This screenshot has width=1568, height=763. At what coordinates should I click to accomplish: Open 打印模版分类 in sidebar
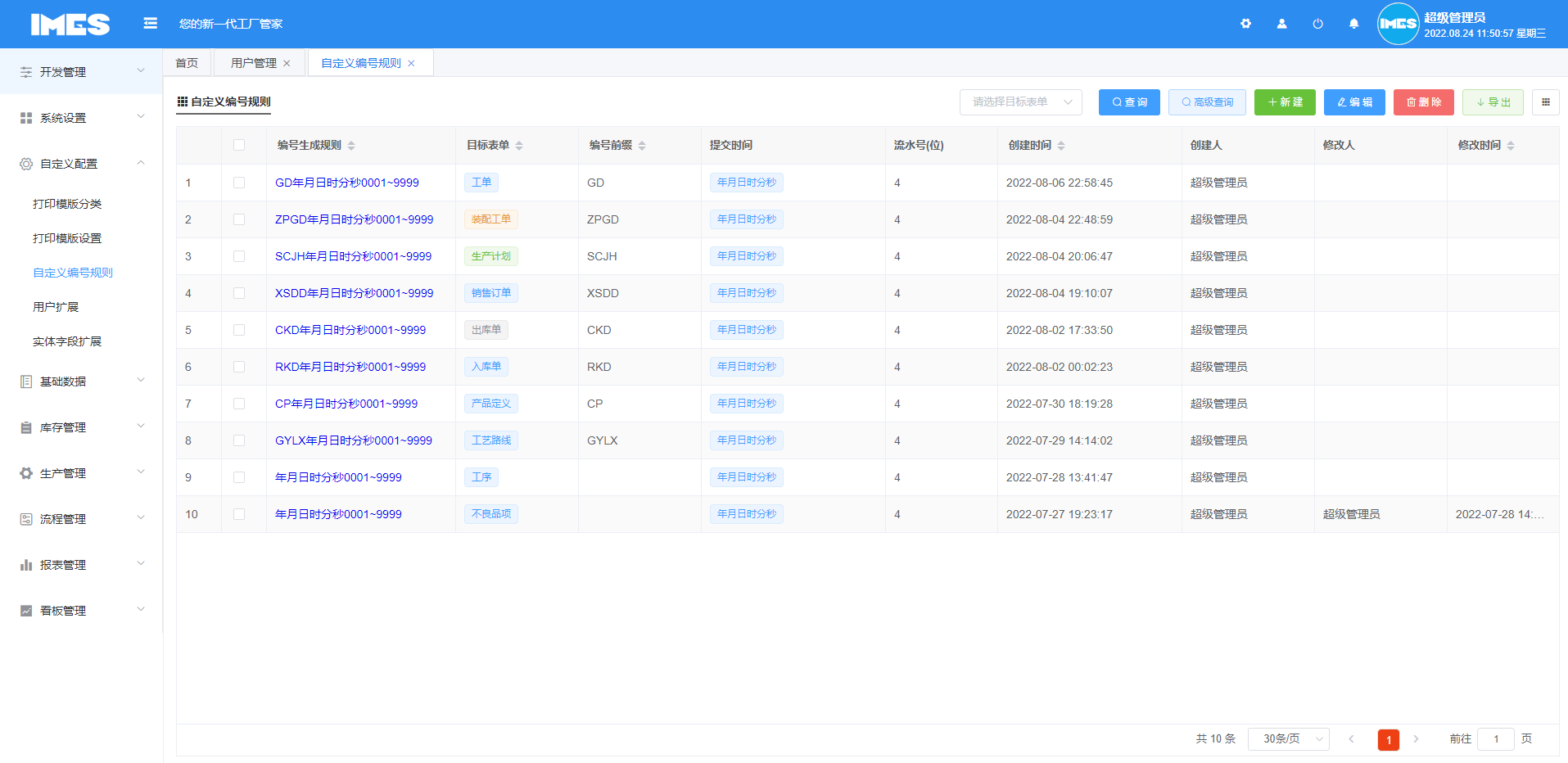[67, 204]
